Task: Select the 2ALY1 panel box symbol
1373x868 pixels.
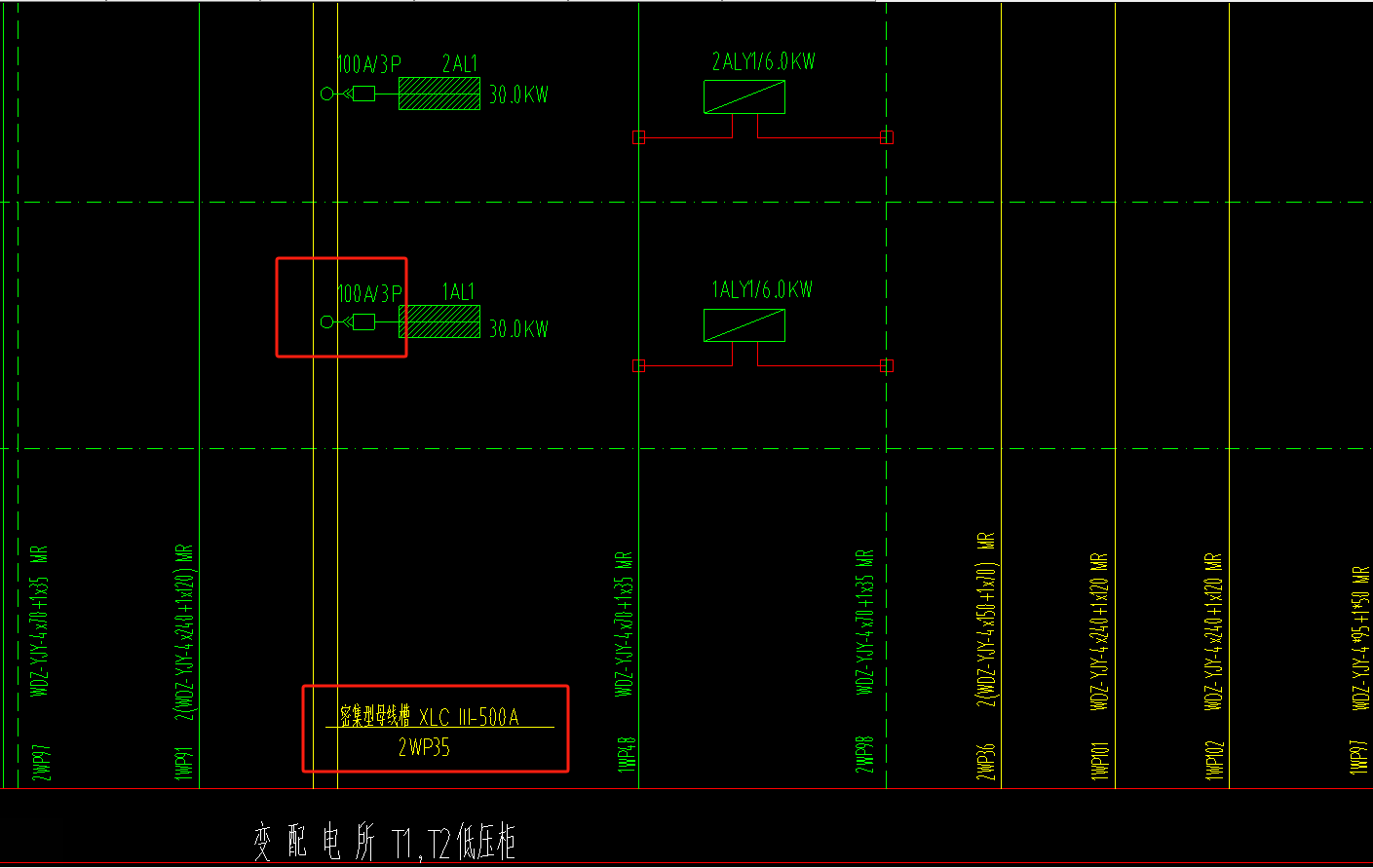Action: 744,96
